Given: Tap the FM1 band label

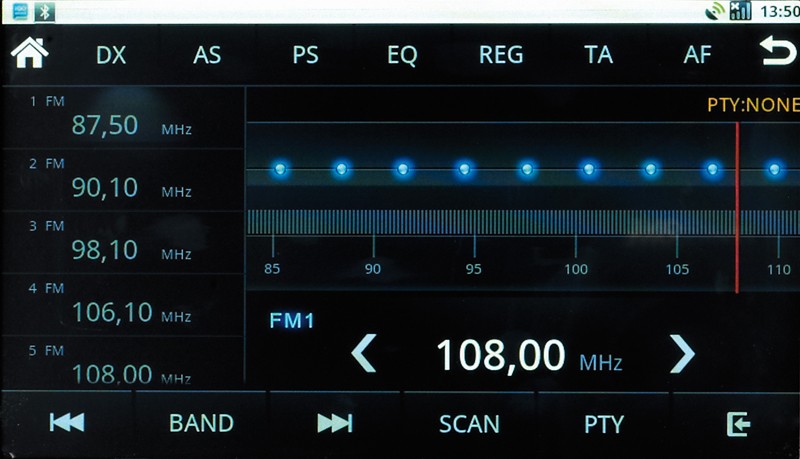Looking at the screenshot, I should (291, 321).
